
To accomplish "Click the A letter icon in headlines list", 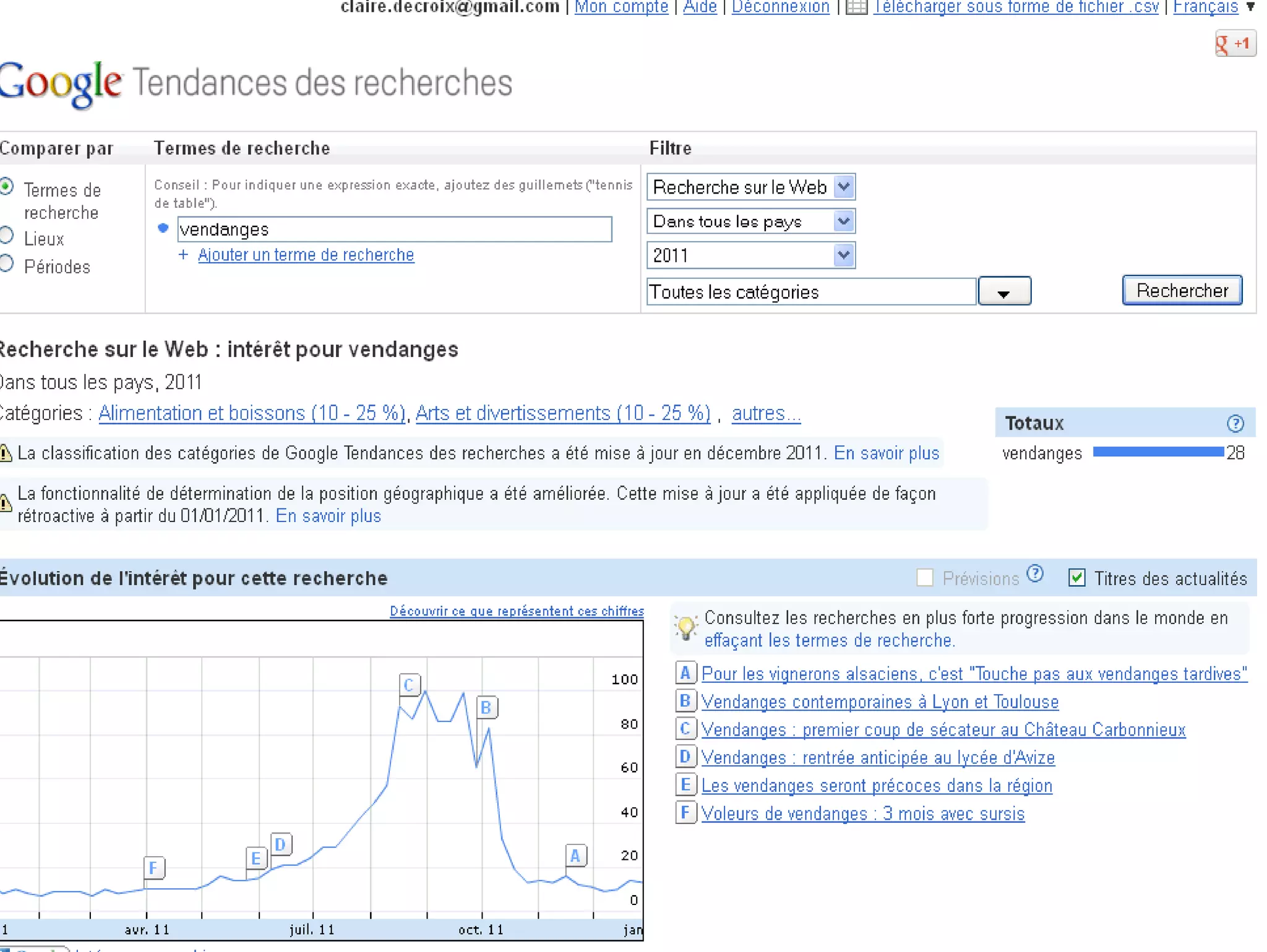I will (685, 673).
